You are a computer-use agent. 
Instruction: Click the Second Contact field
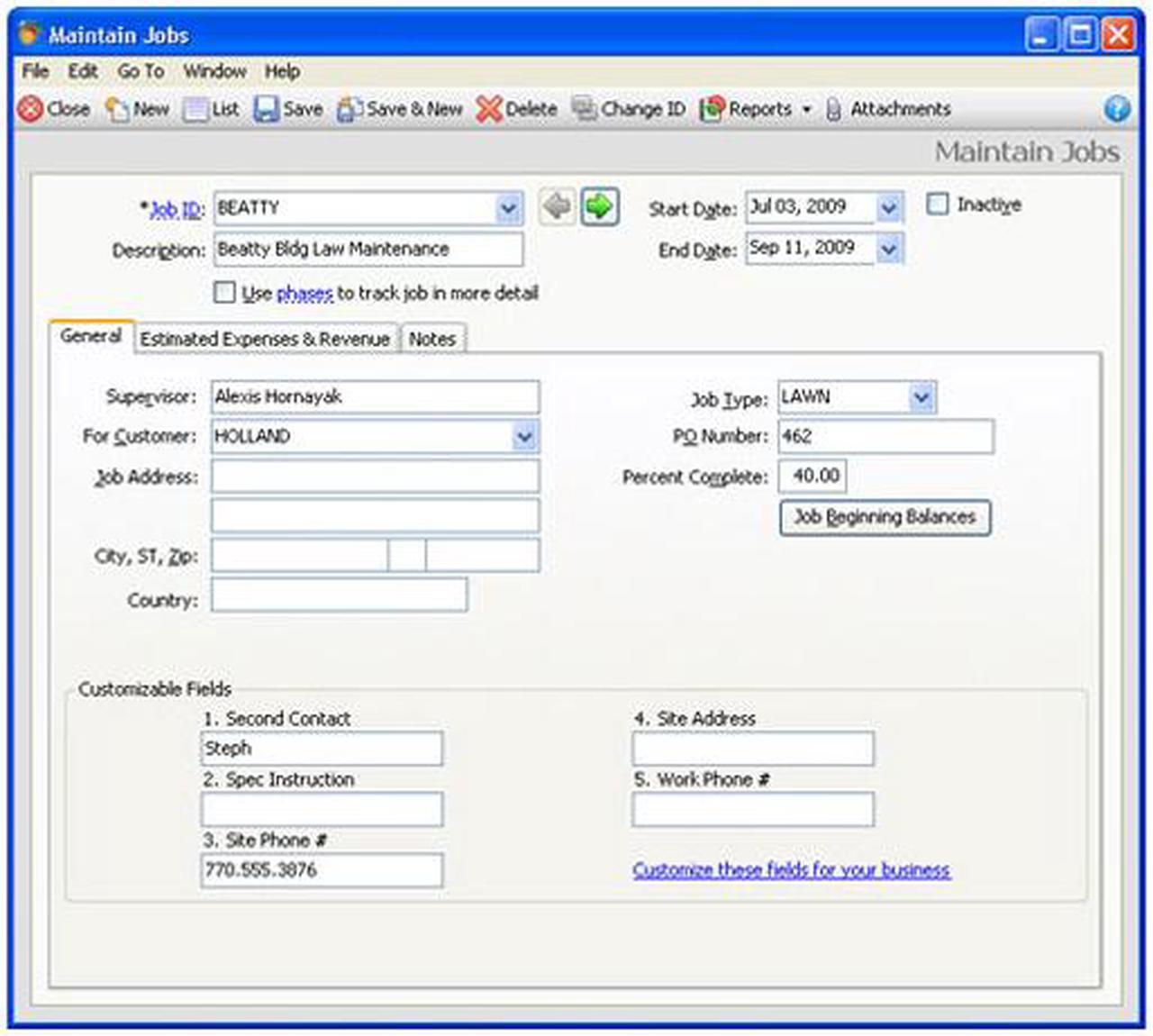(322, 749)
